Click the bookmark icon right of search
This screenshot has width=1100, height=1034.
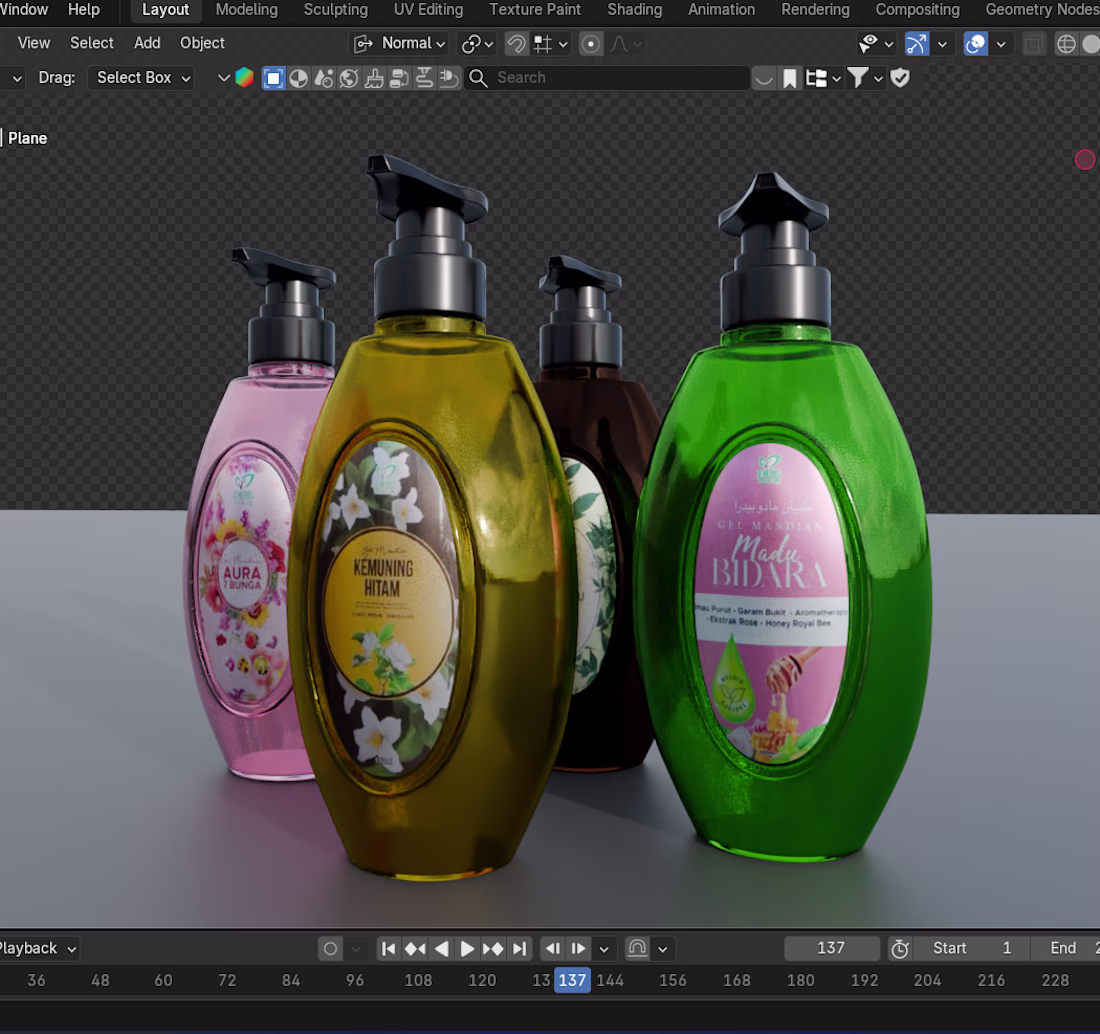(x=790, y=78)
